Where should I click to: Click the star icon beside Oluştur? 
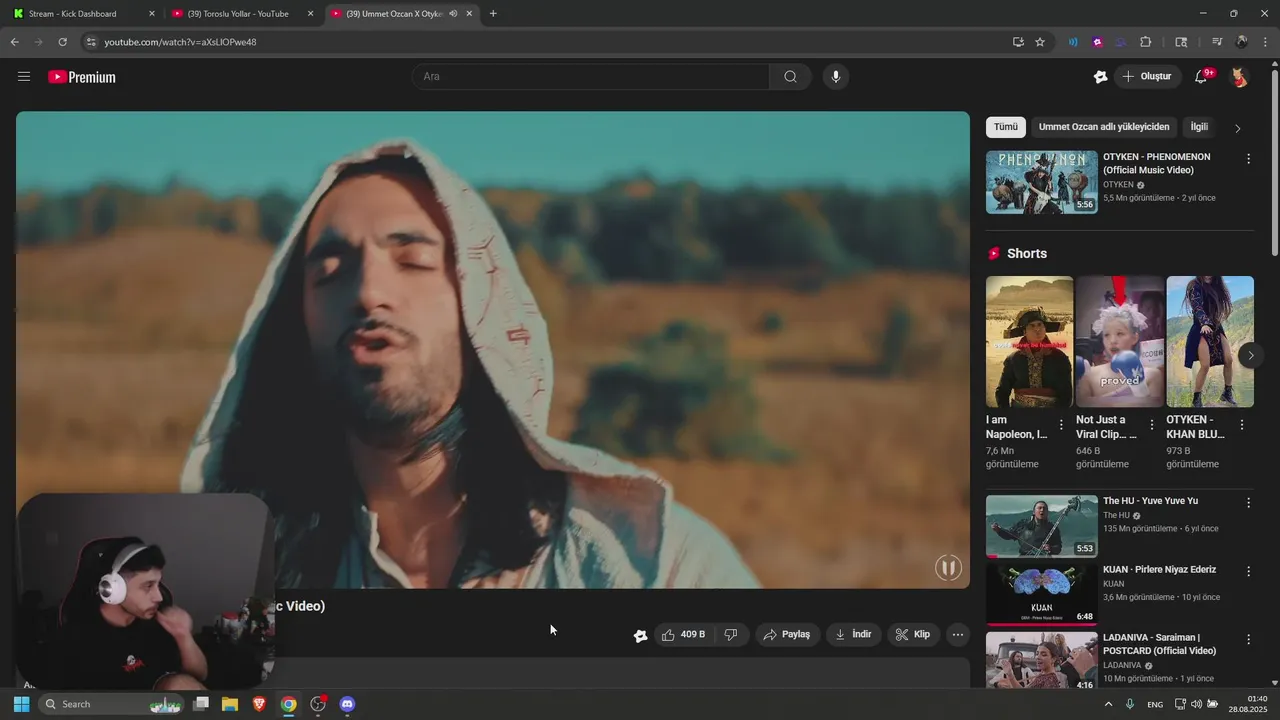(x=1101, y=77)
